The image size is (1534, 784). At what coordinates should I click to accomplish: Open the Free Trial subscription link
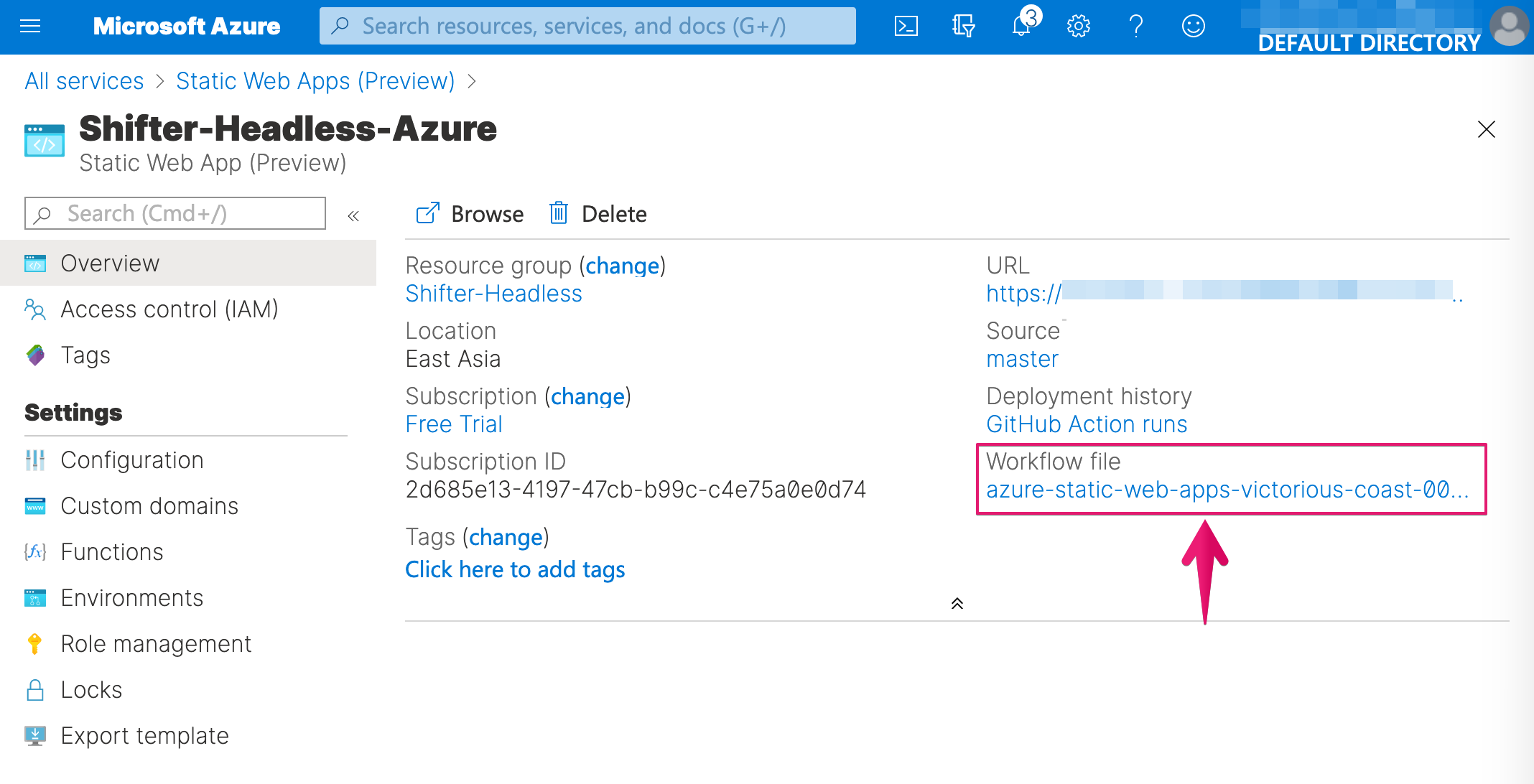(x=454, y=424)
